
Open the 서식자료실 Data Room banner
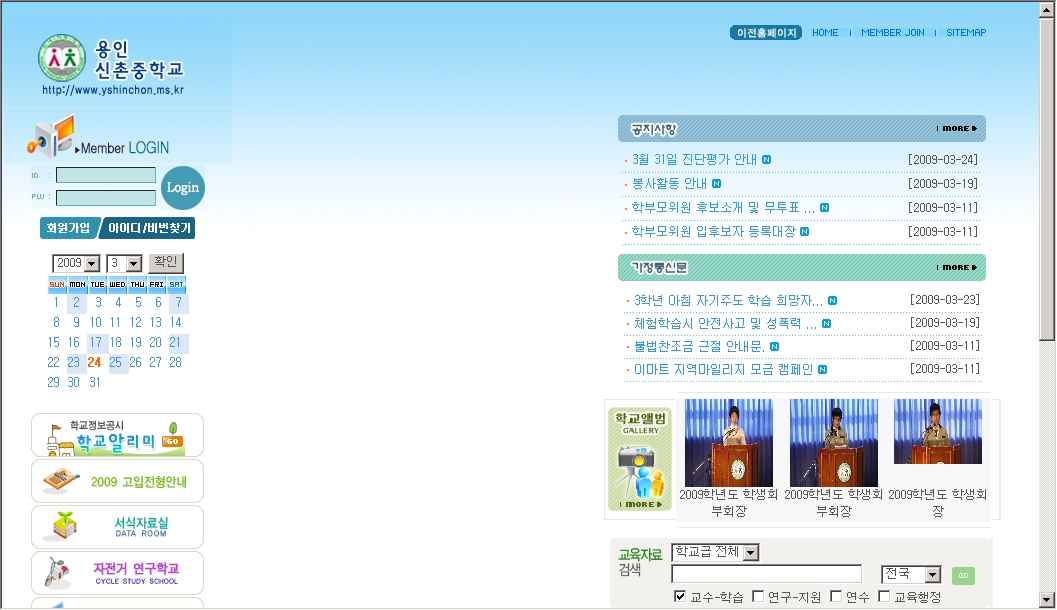tap(117, 527)
